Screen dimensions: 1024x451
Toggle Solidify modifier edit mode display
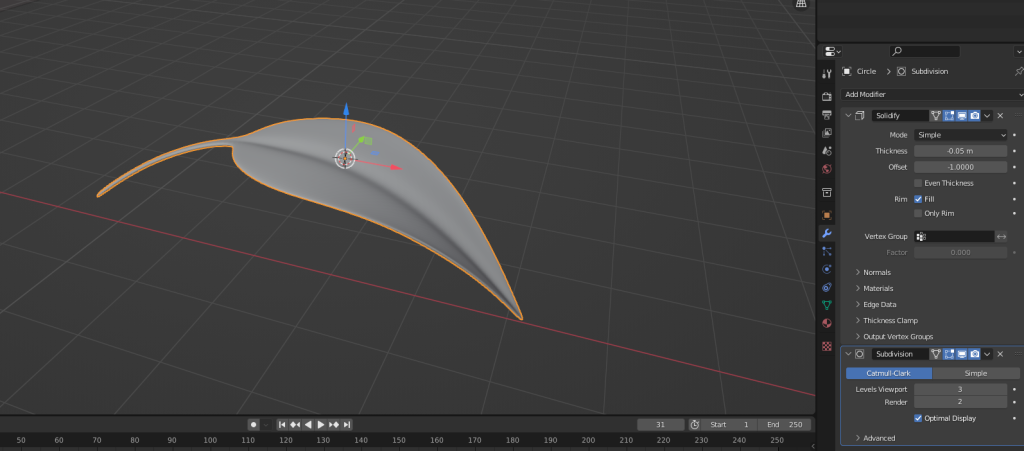[949, 116]
